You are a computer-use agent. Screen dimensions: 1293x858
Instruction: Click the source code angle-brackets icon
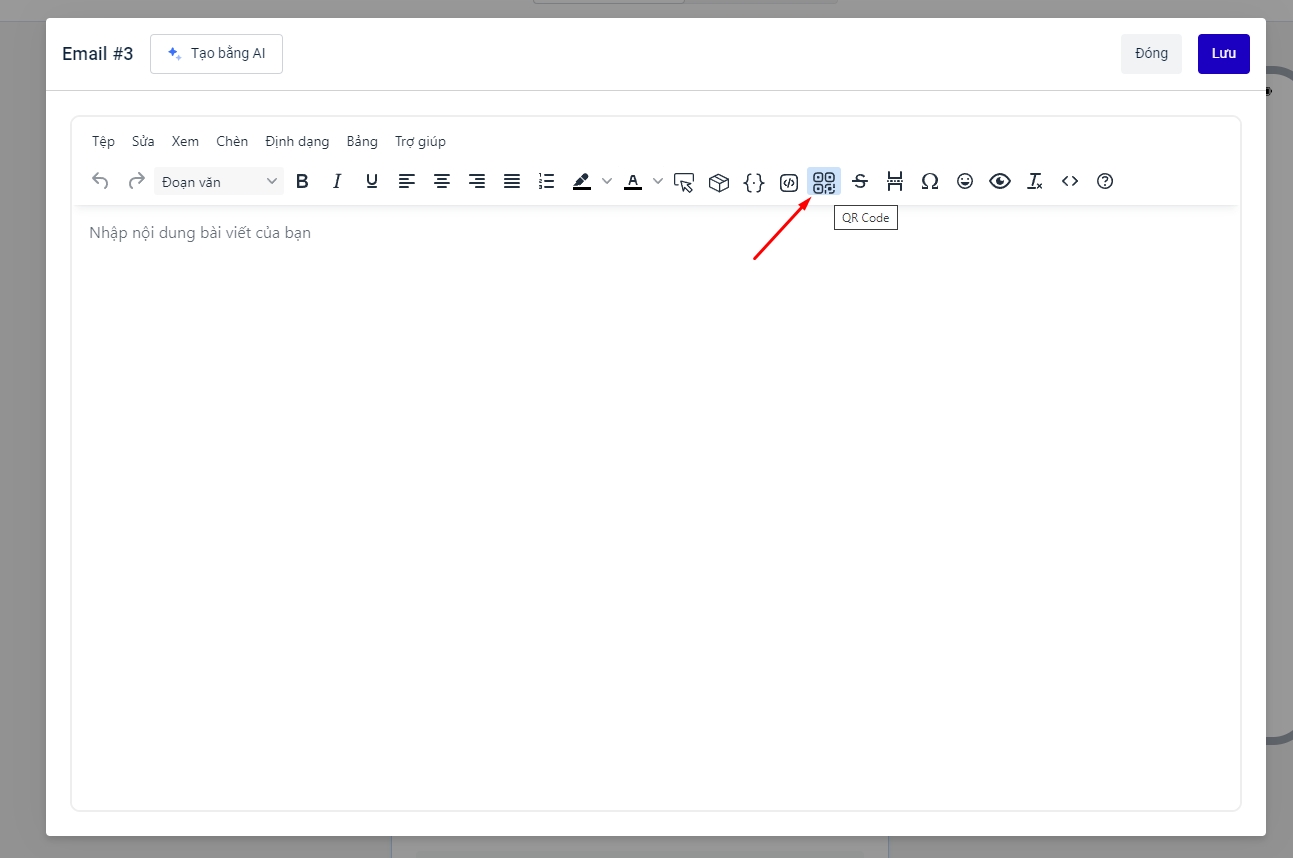pyautogui.click(x=1070, y=181)
